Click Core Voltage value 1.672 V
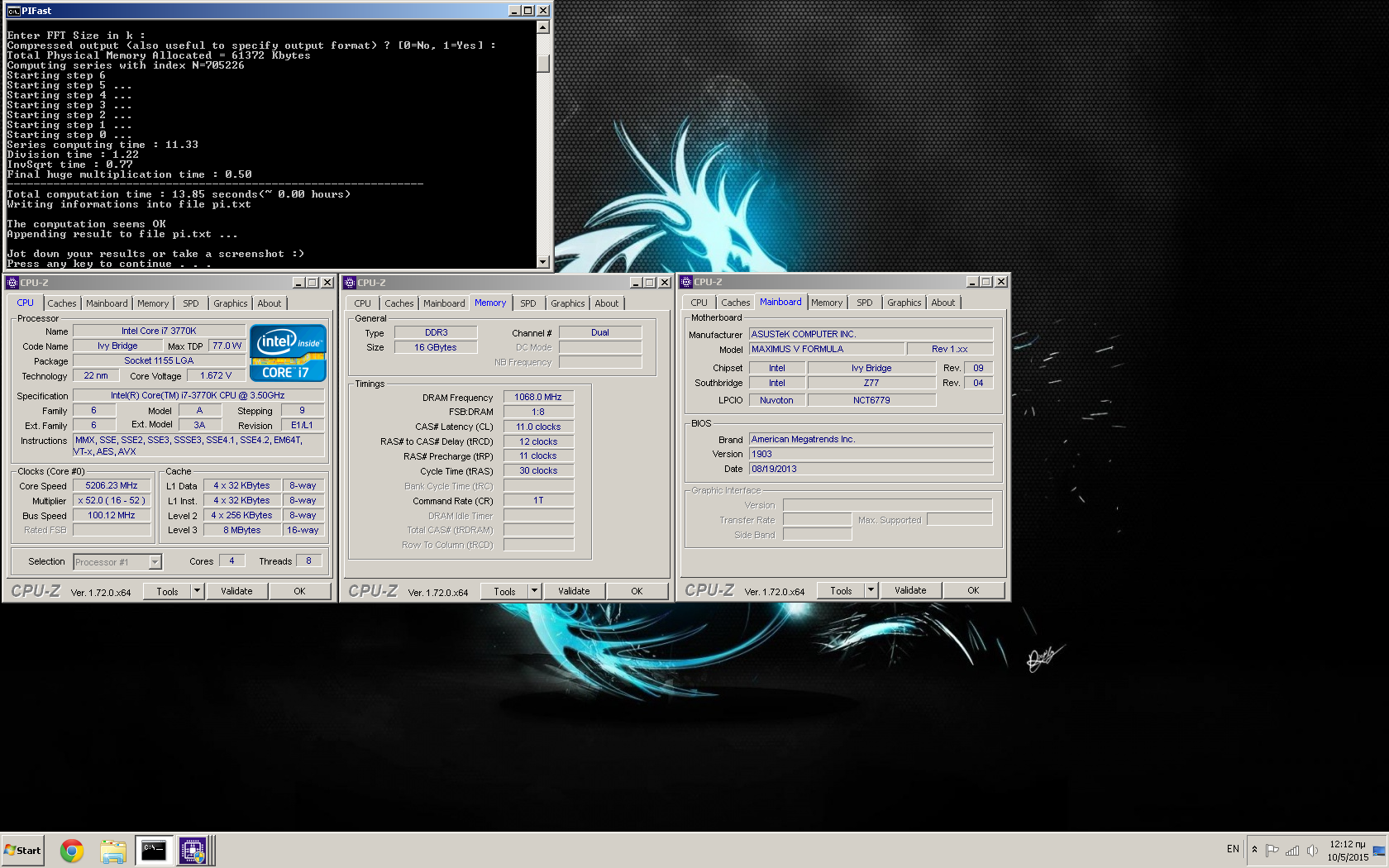 point(216,375)
